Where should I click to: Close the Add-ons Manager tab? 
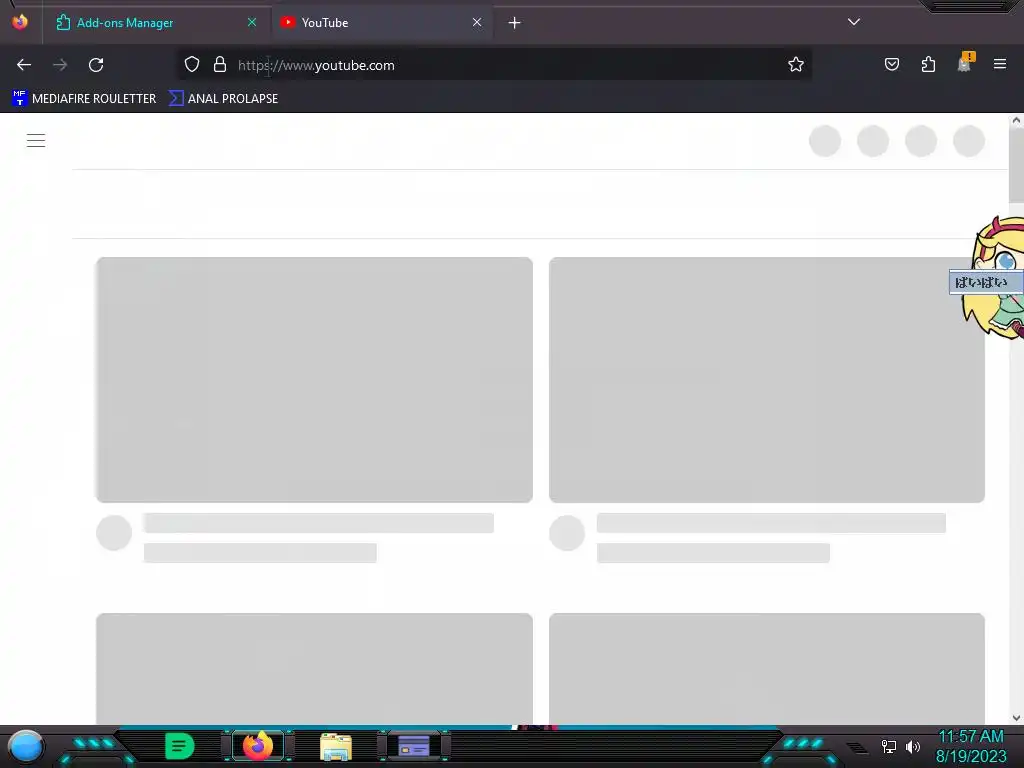point(252,22)
